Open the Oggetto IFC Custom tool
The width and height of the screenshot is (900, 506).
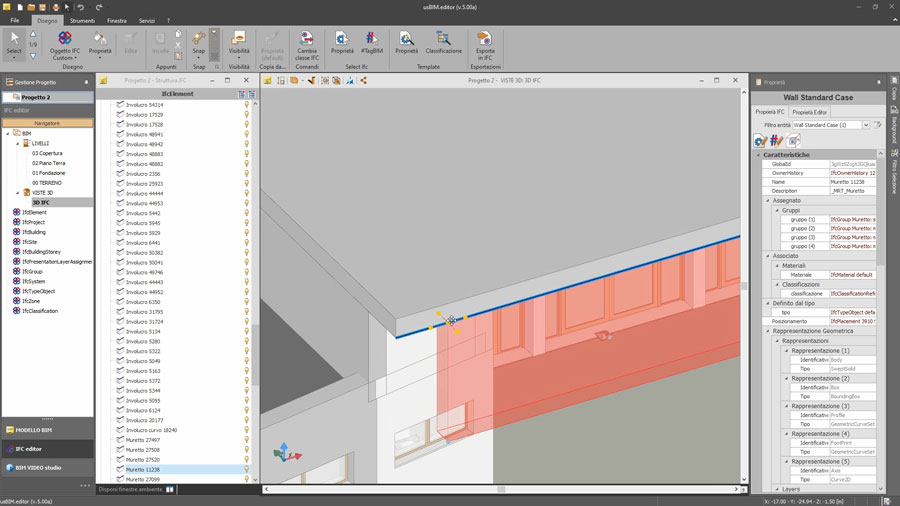pyautogui.click(x=65, y=45)
